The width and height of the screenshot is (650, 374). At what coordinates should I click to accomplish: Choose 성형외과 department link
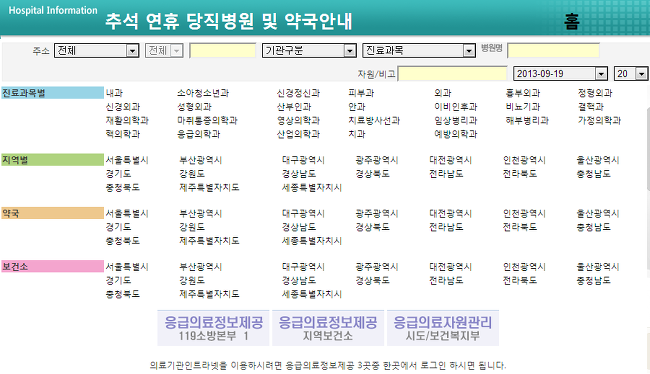[x=194, y=107]
